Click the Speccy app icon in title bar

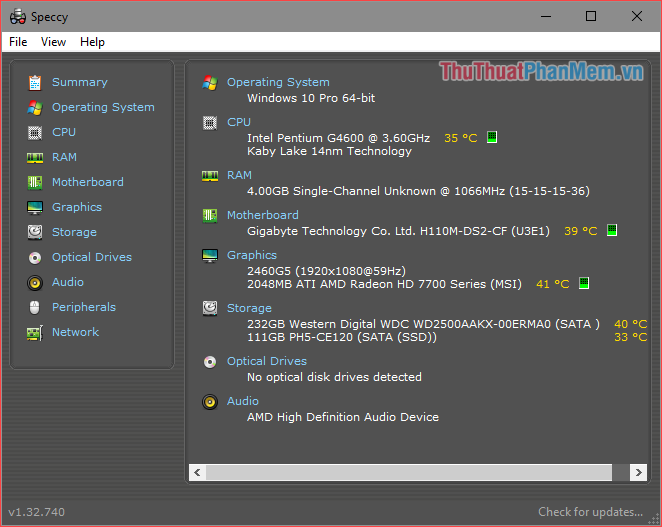click(18, 16)
